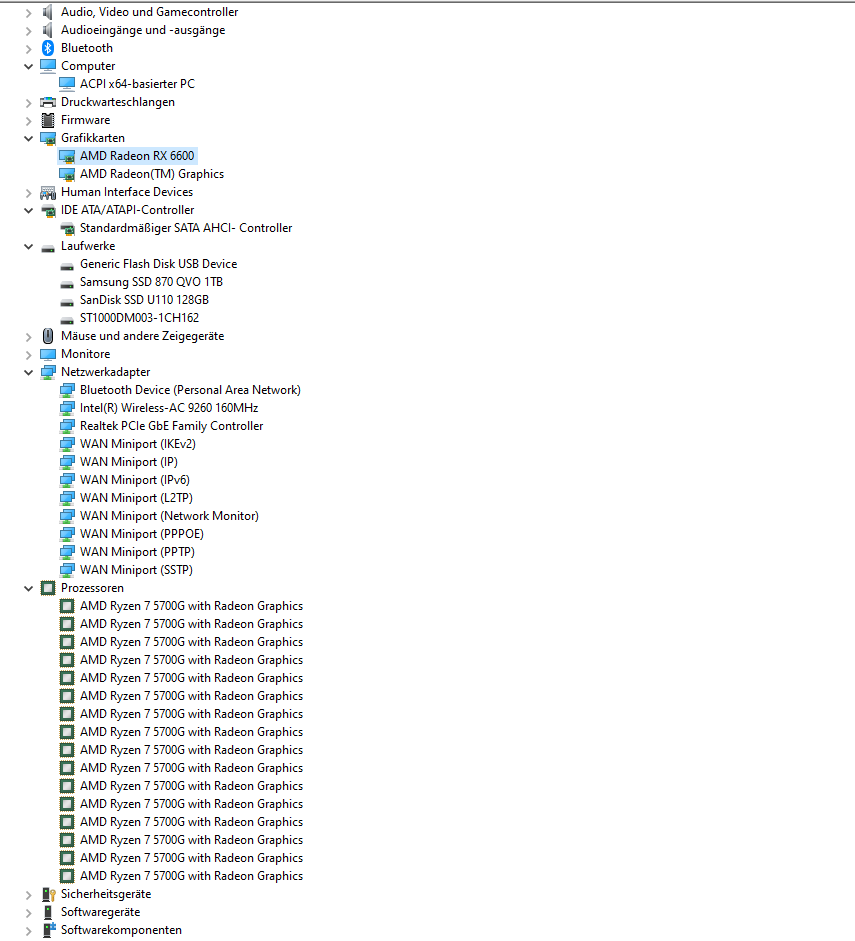Select SanDisk SSD U110 128GB
855x941 pixels.
pos(145,300)
